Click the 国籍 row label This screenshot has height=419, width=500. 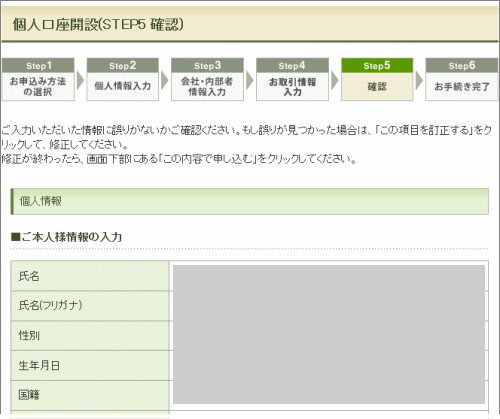[90, 395]
